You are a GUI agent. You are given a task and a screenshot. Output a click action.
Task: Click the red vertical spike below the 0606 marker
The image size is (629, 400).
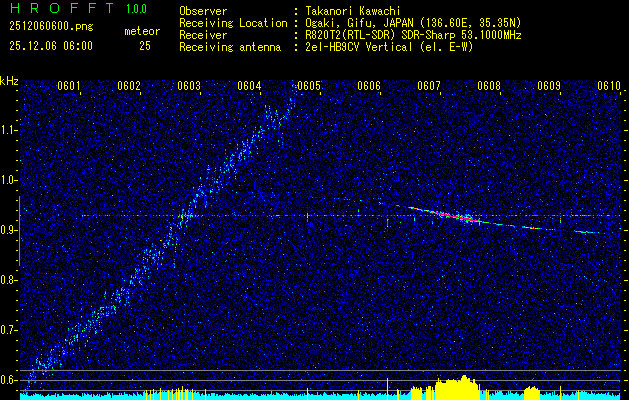[388, 223]
